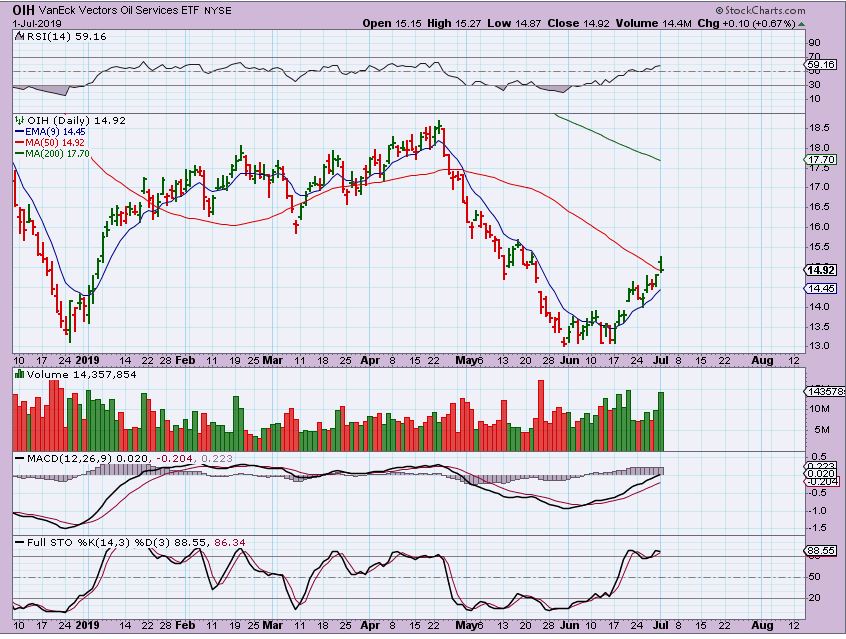Image resolution: width=846 pixels, height=639 pixels.
Task: Click the 'Jul' label on upper date axis
Action: click(661, 360)
